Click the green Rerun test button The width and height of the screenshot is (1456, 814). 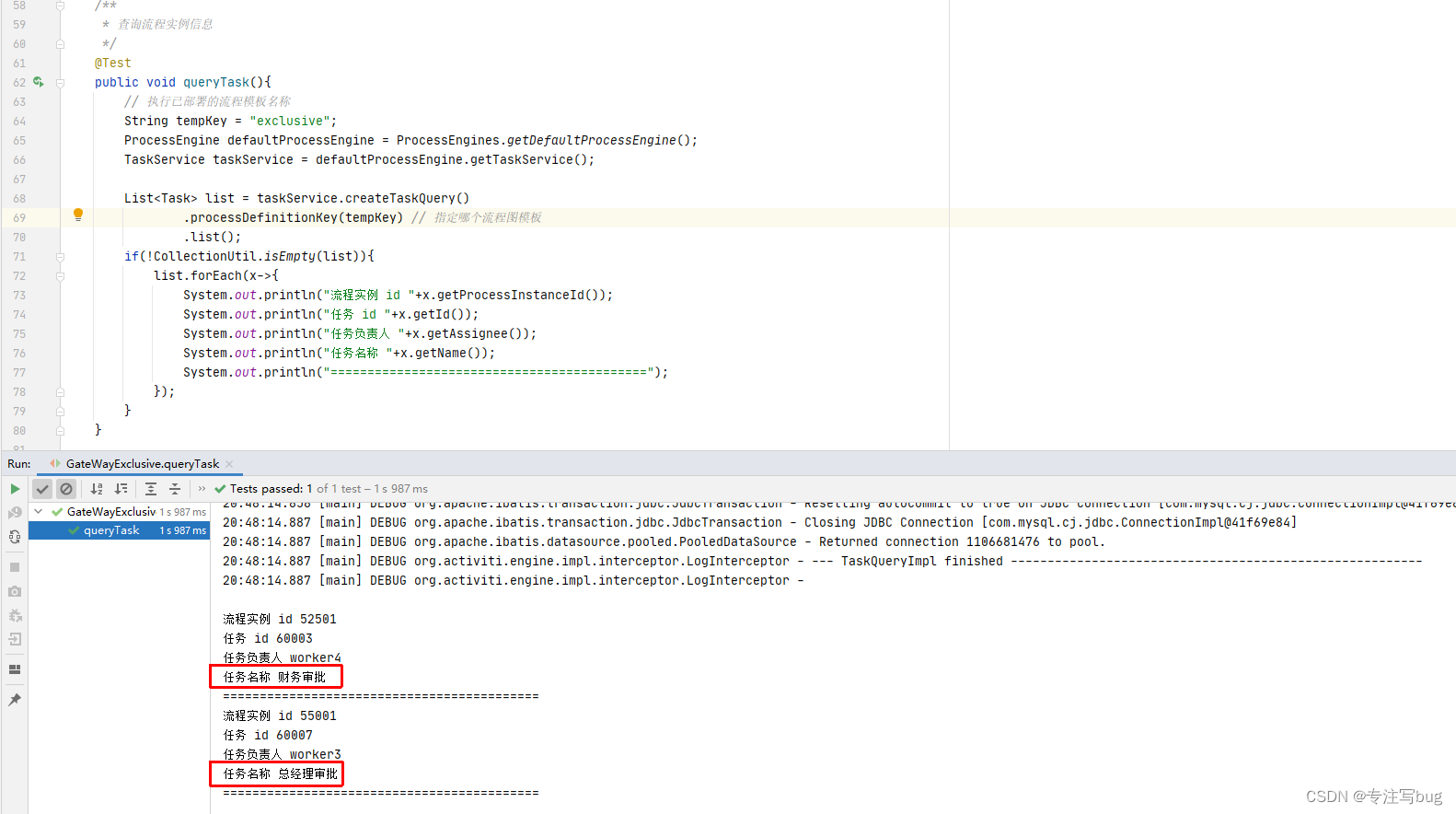[15, 489]
